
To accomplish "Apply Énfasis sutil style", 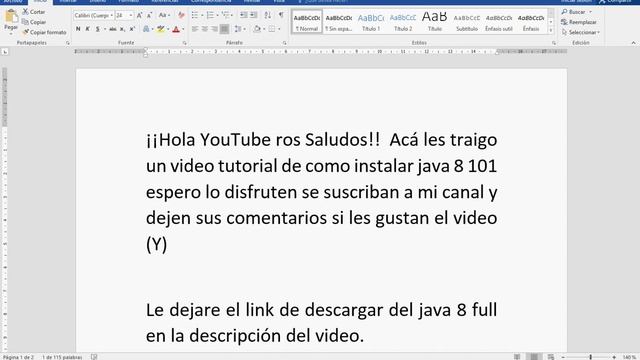I will [499, 22].
